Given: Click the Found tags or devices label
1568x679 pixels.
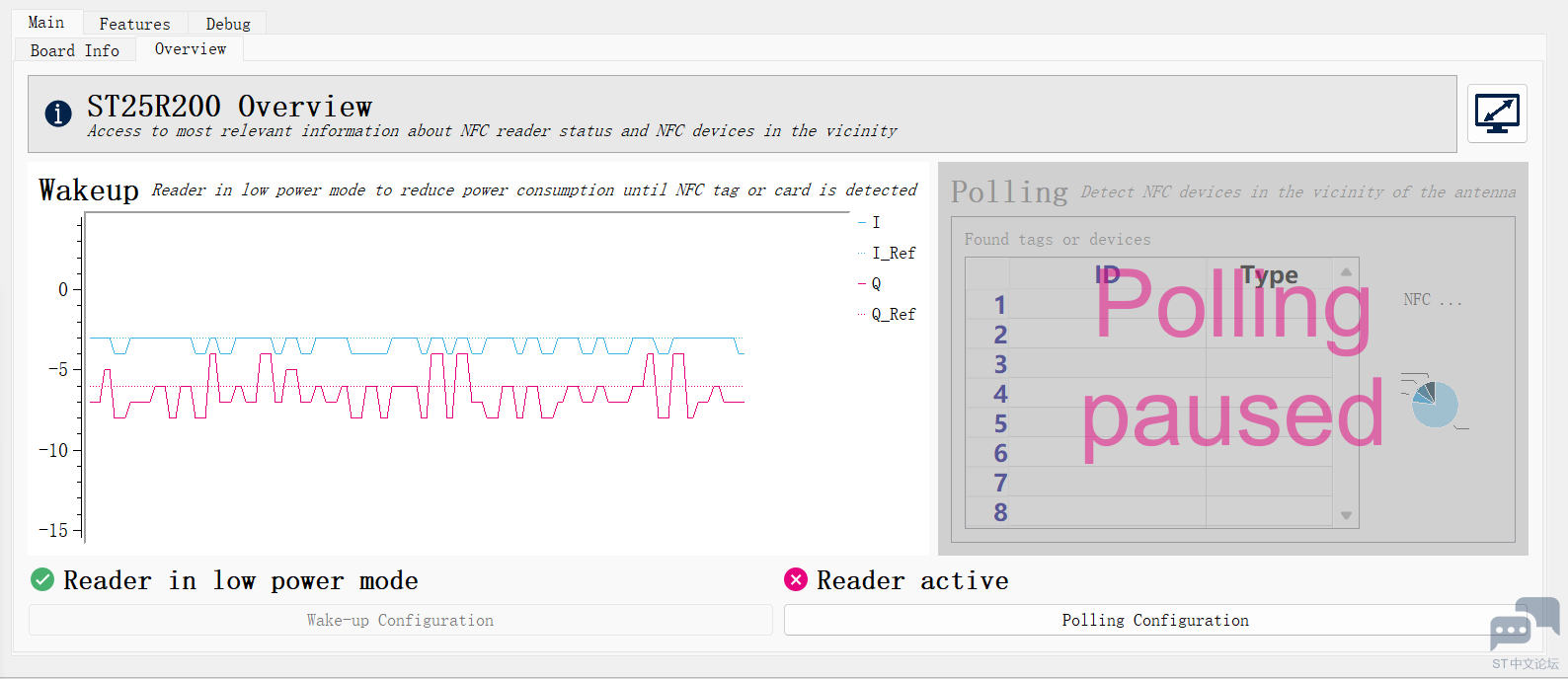Looking at the screenshot, I should point(1058,239).
